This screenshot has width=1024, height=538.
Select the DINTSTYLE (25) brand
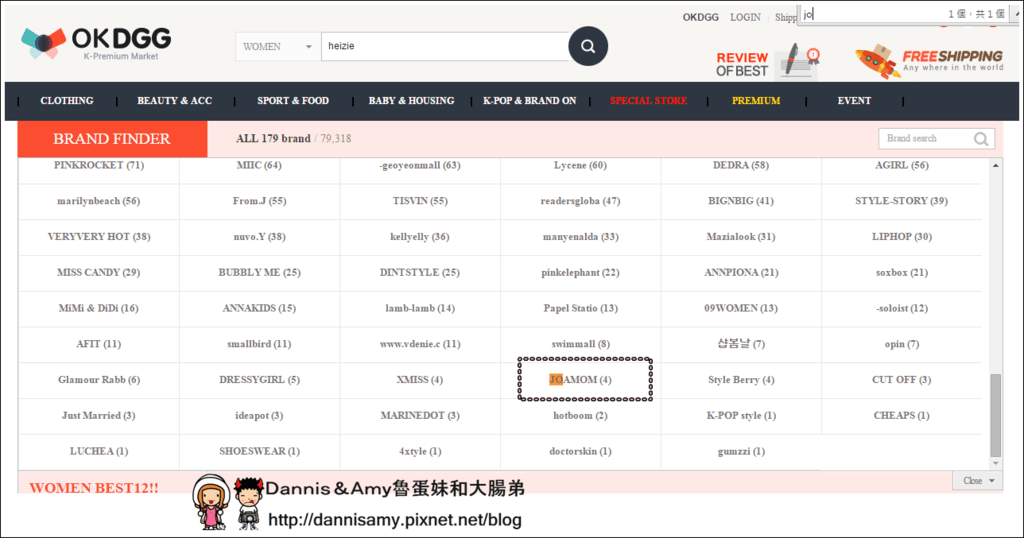pos(419,272)
